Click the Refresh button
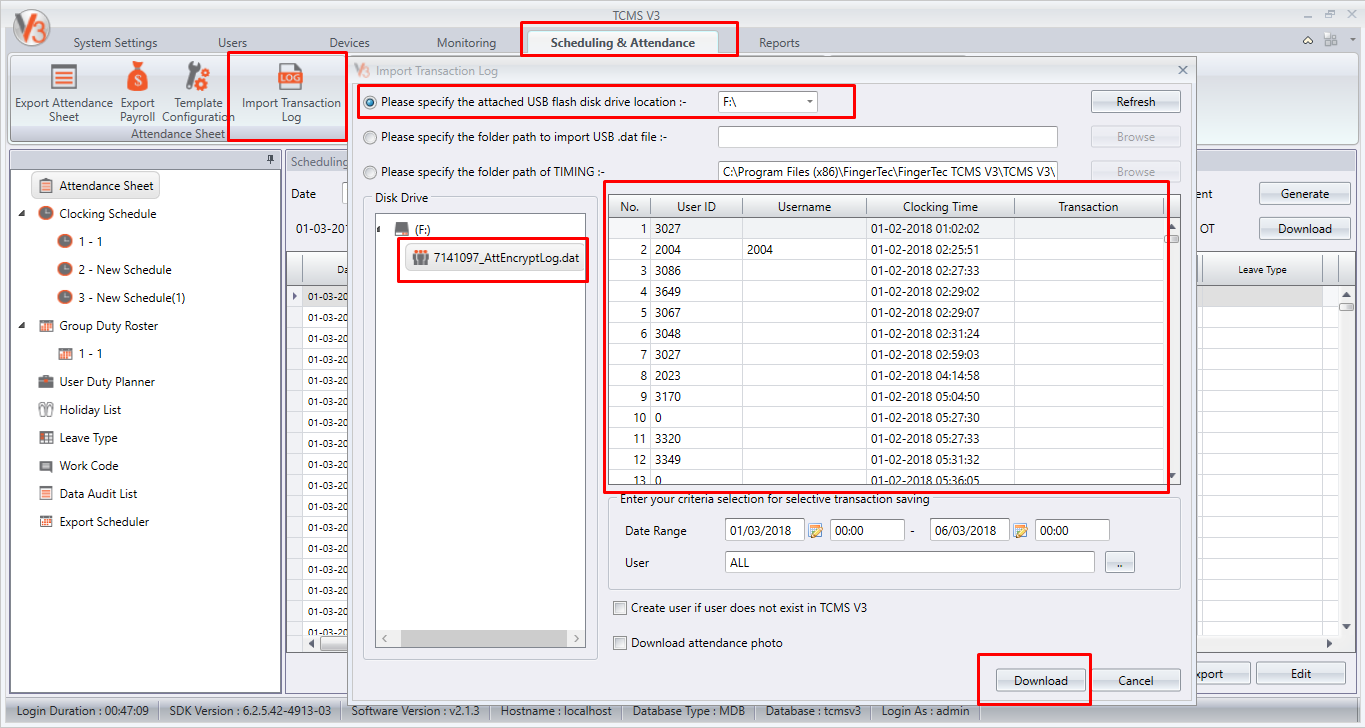The width and height of the screenshot is (1365, 728). 1136,102
